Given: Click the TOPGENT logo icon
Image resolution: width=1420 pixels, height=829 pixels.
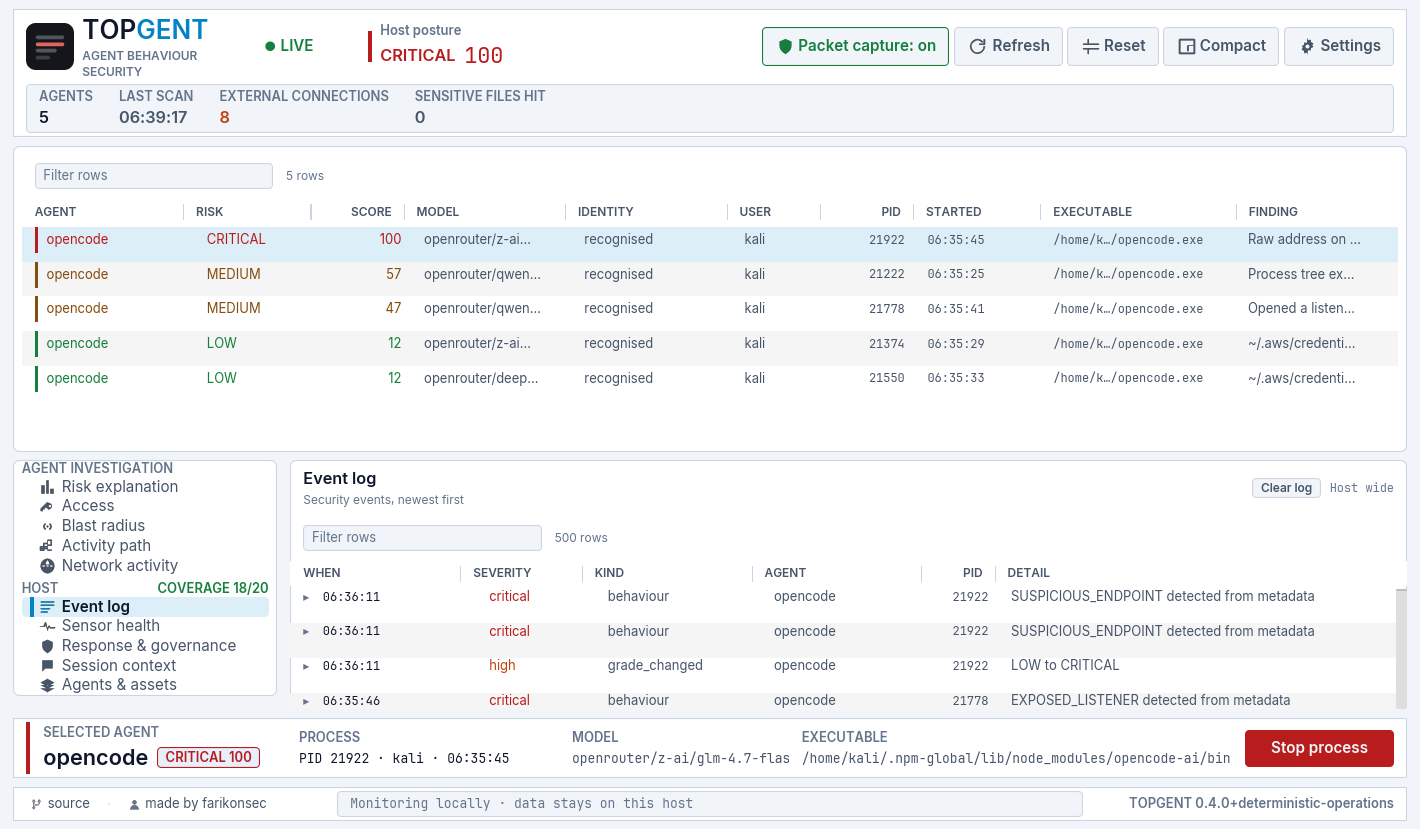Looking at the screenshot, I should point(50,47).
